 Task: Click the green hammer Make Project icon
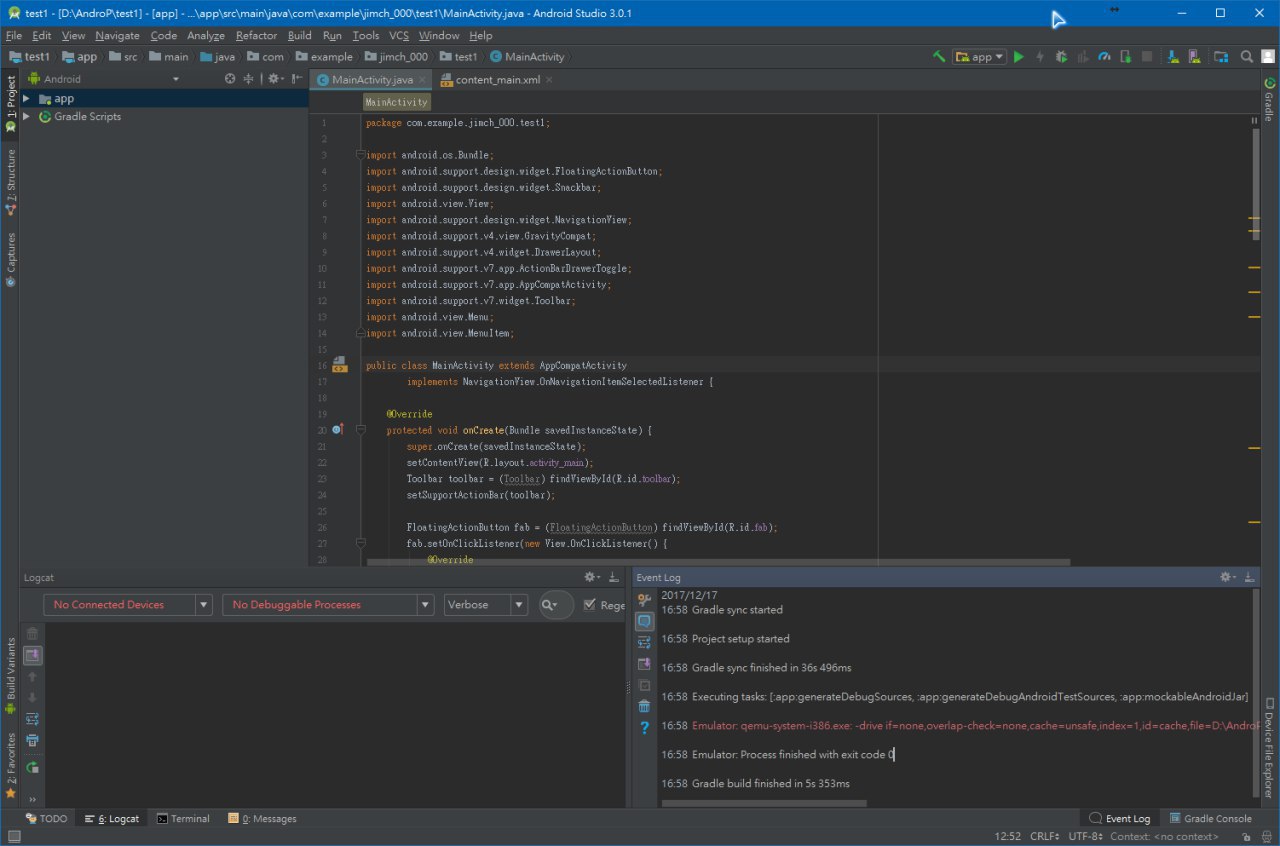[x=939, y=57]
